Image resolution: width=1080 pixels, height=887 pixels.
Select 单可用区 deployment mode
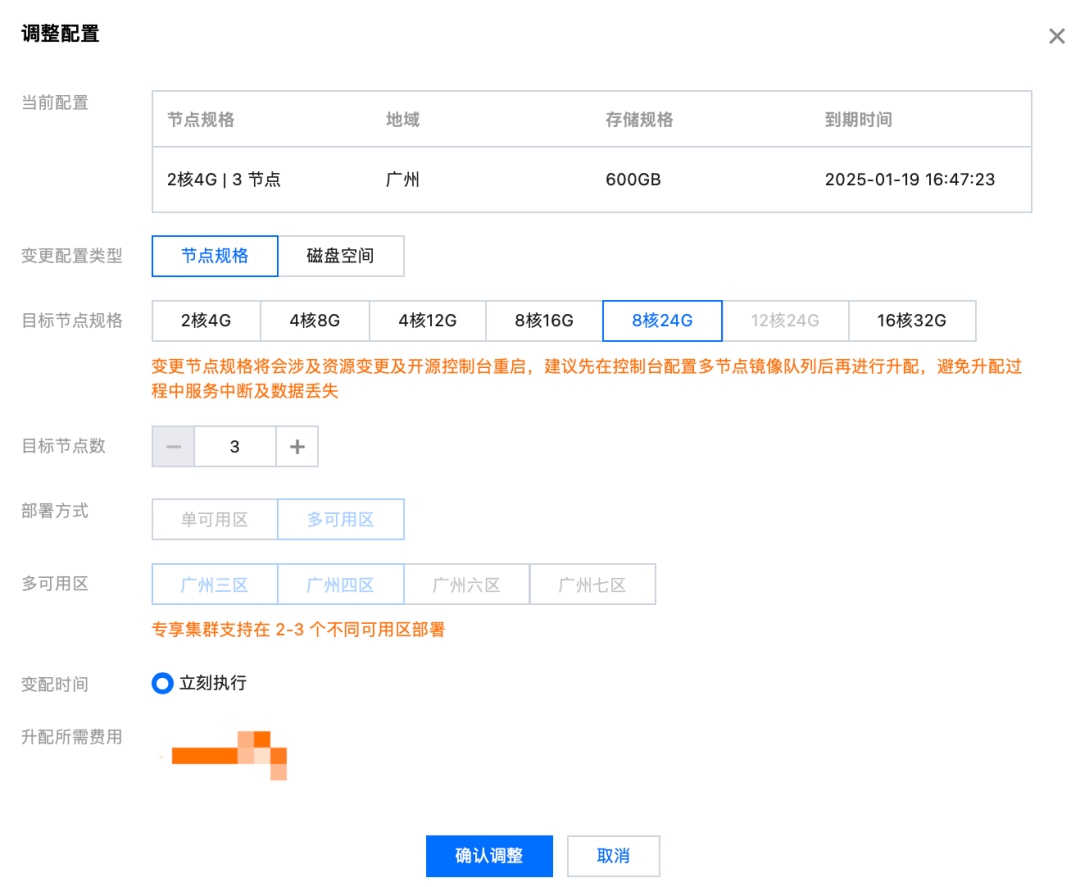pyautogui.click(x=215, y=519)
